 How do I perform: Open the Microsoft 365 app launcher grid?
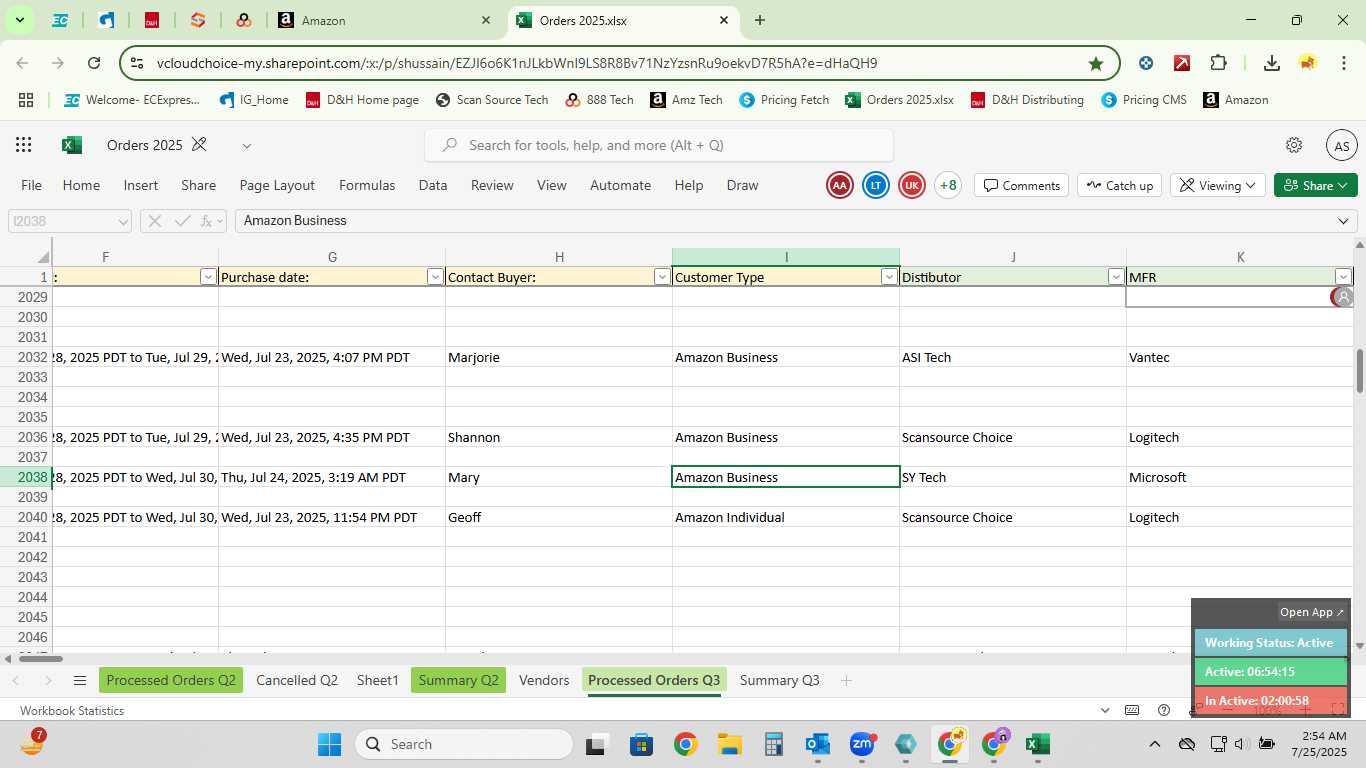23,145
